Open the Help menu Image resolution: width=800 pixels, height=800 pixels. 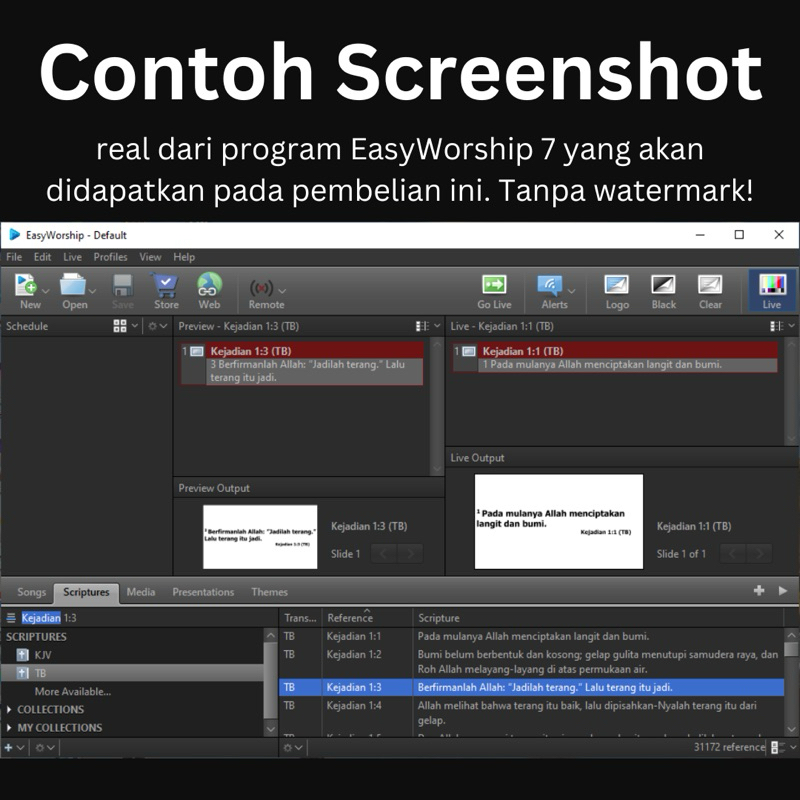(x=184, y=257)
